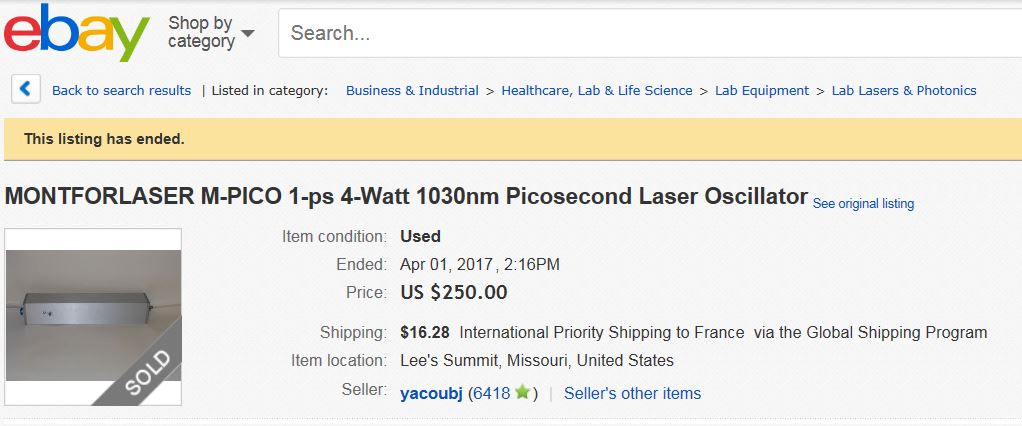Click the back arrow icon

[x=26, y=89]
